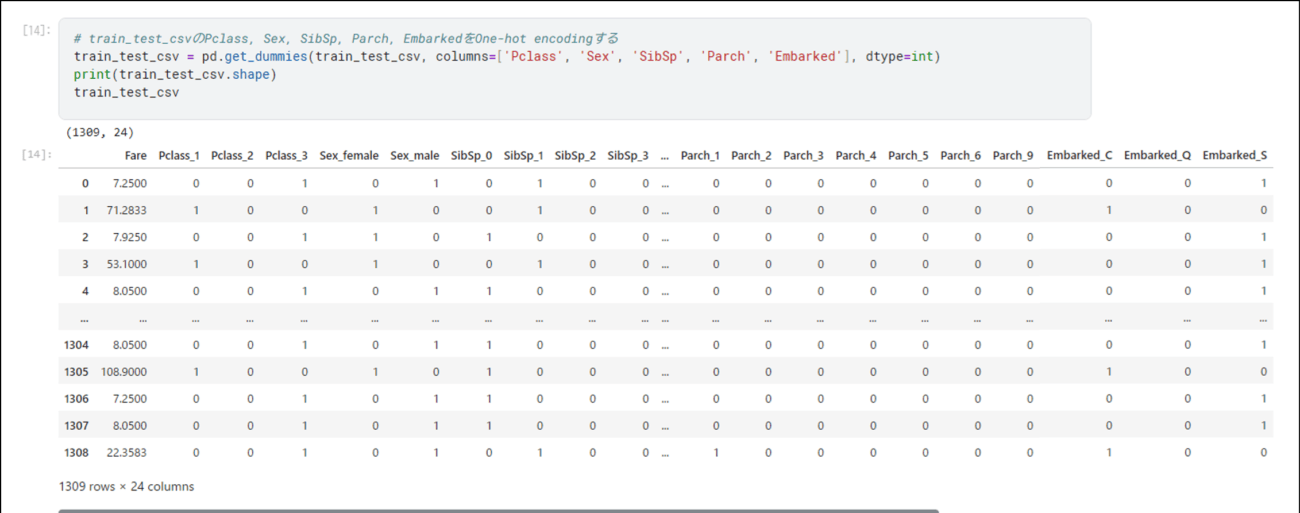Click the fare value 7.9250
This screenshot has width=1300, height=513.
[x=129, y=237]
